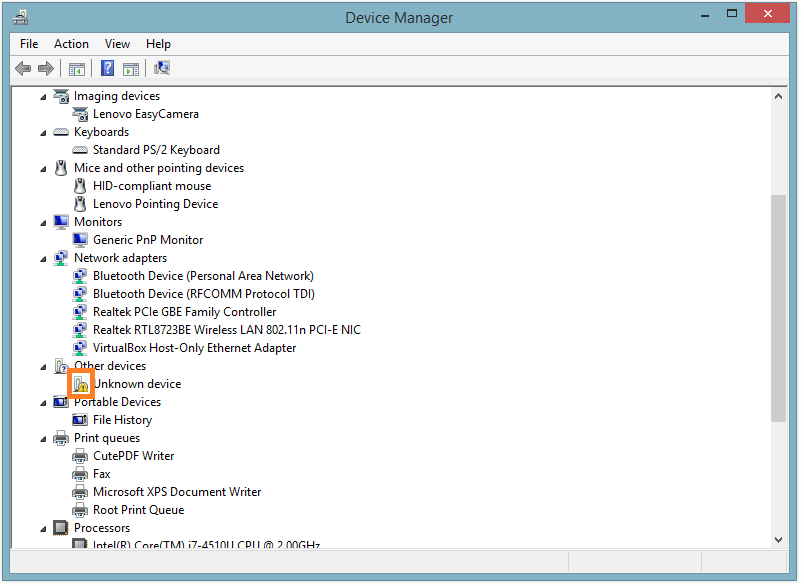Open the View menu

tap(117, 44)
